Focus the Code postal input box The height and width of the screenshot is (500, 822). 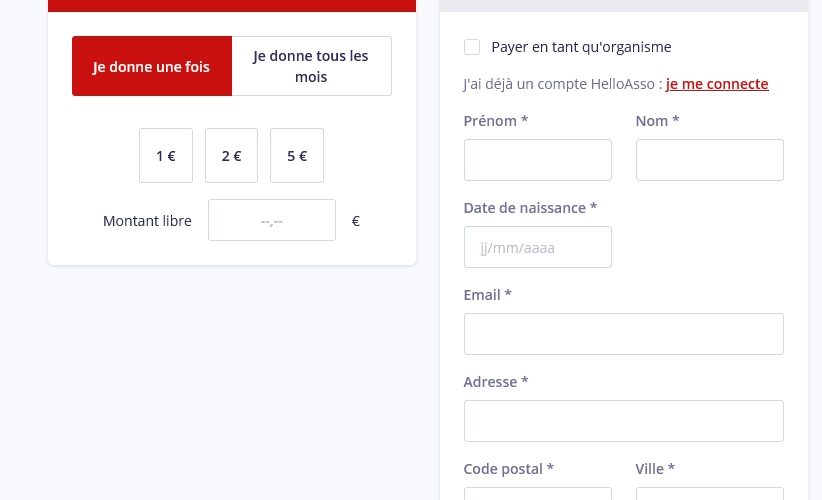537,494
